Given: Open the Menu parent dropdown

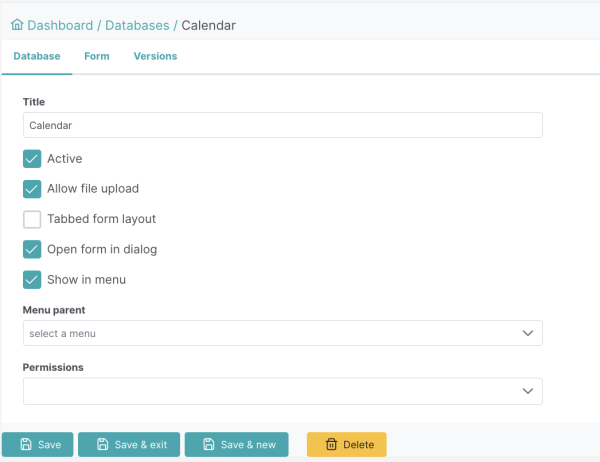Looking at the screenshot, I should (282, 333).
